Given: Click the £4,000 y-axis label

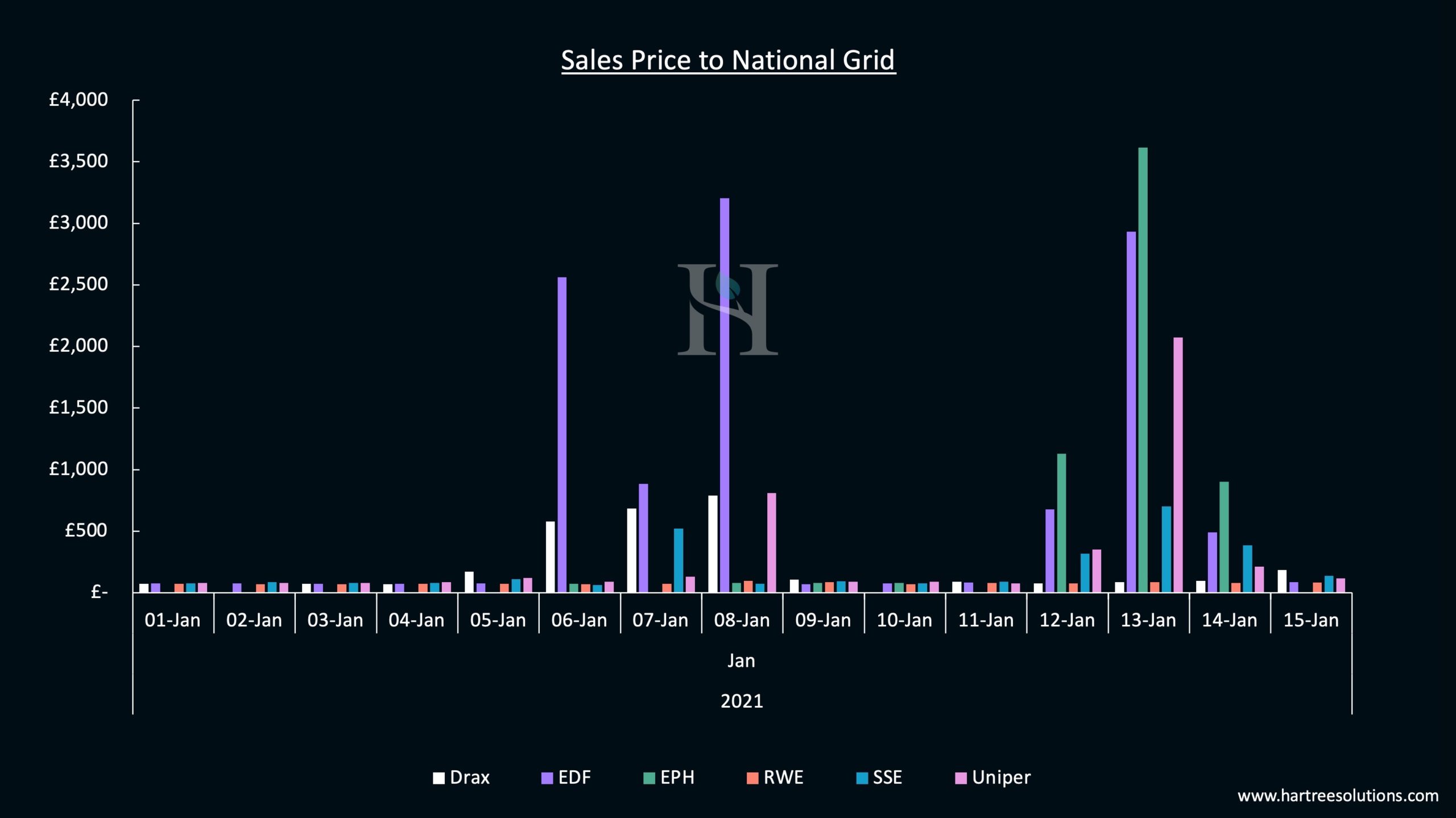Looking at the screenshot, I should click(x=78, y=100).
